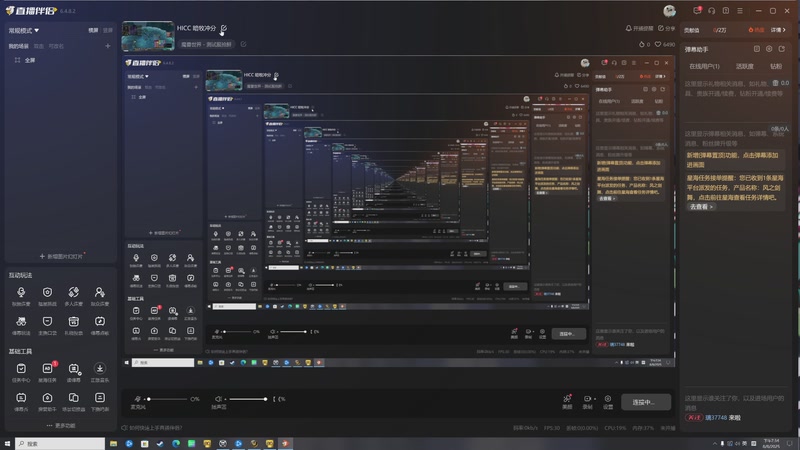800x450 pixels.
Task: Open 弹幕助手 settings circle icon
Action: pyautogui.click(x=769, y=49)
